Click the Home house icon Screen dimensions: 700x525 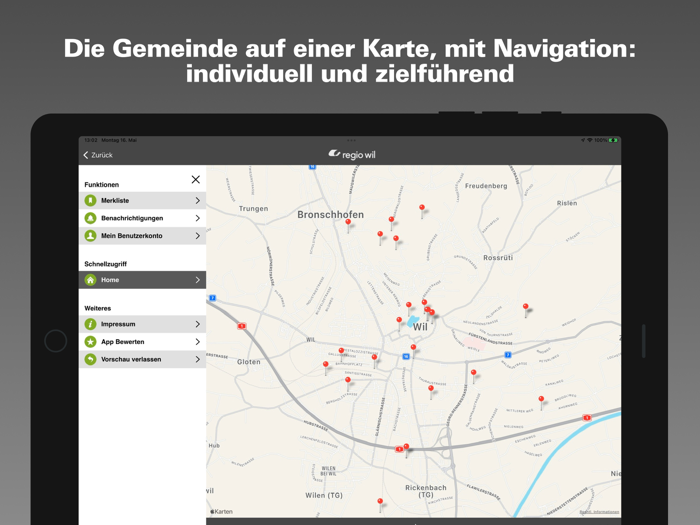pyautogui.click(x=91, y=279)
